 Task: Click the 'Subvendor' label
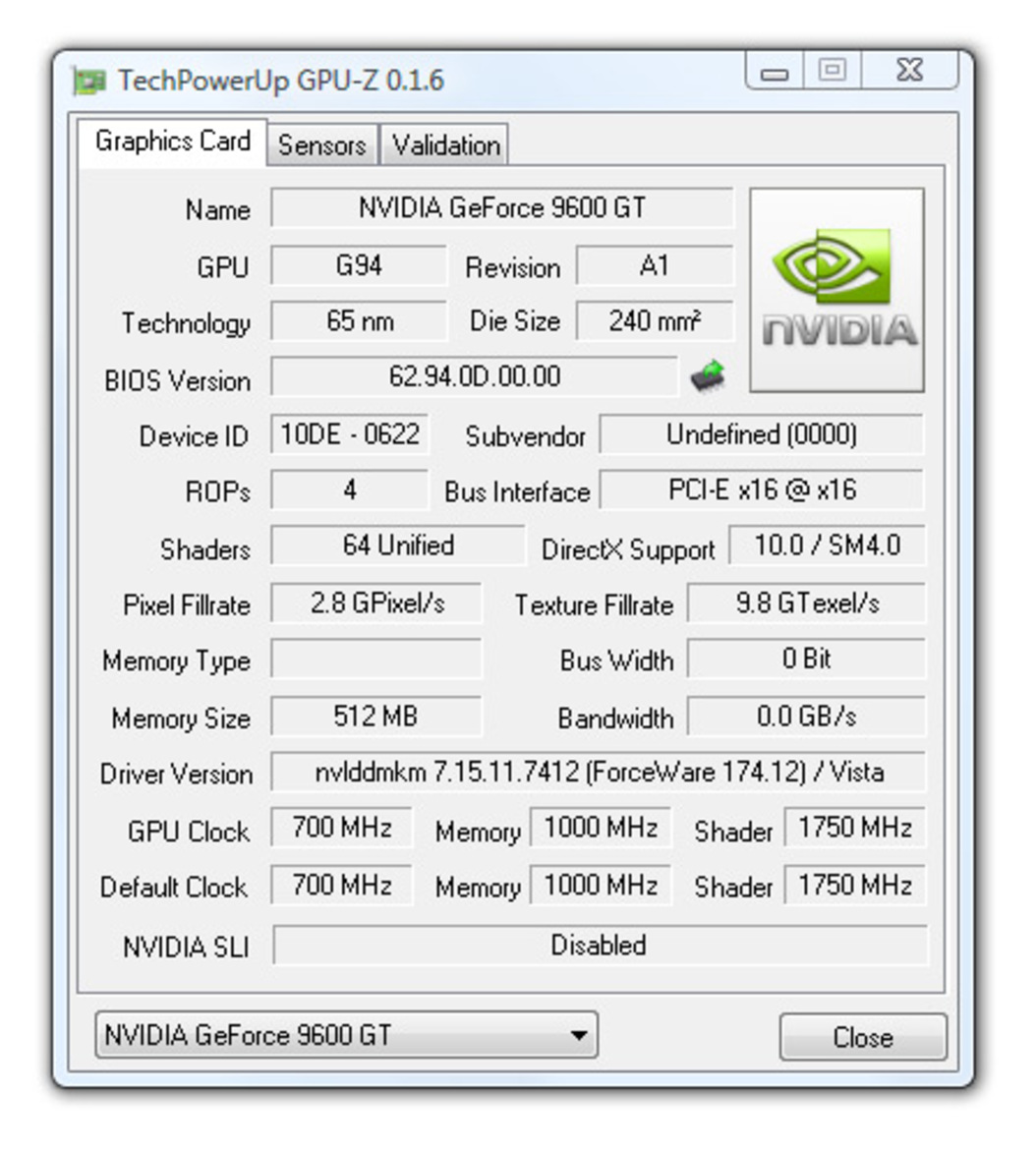click(x=525, y=436)
